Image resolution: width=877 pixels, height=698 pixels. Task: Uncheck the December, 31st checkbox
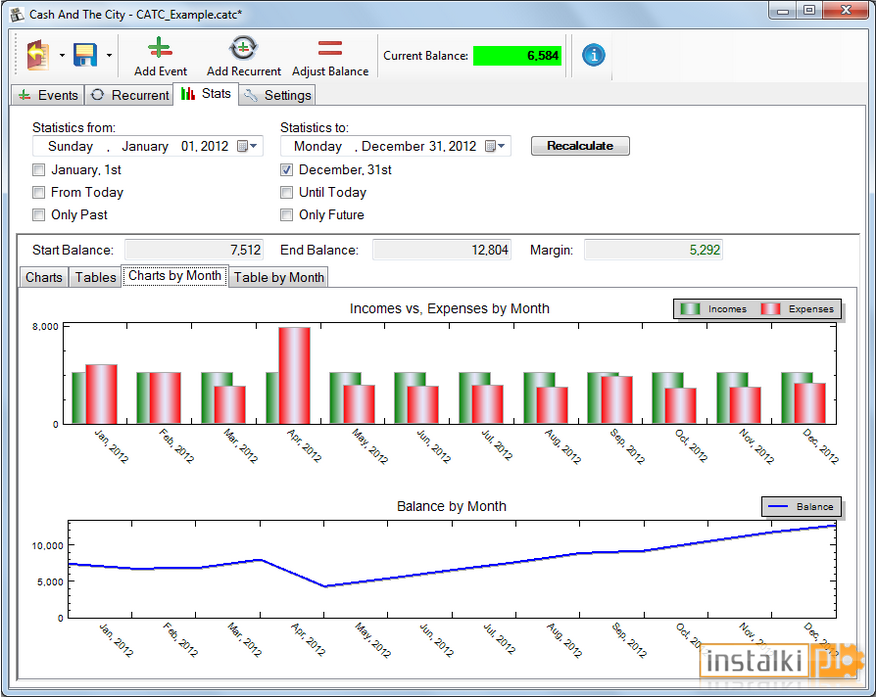pos(286,169)
